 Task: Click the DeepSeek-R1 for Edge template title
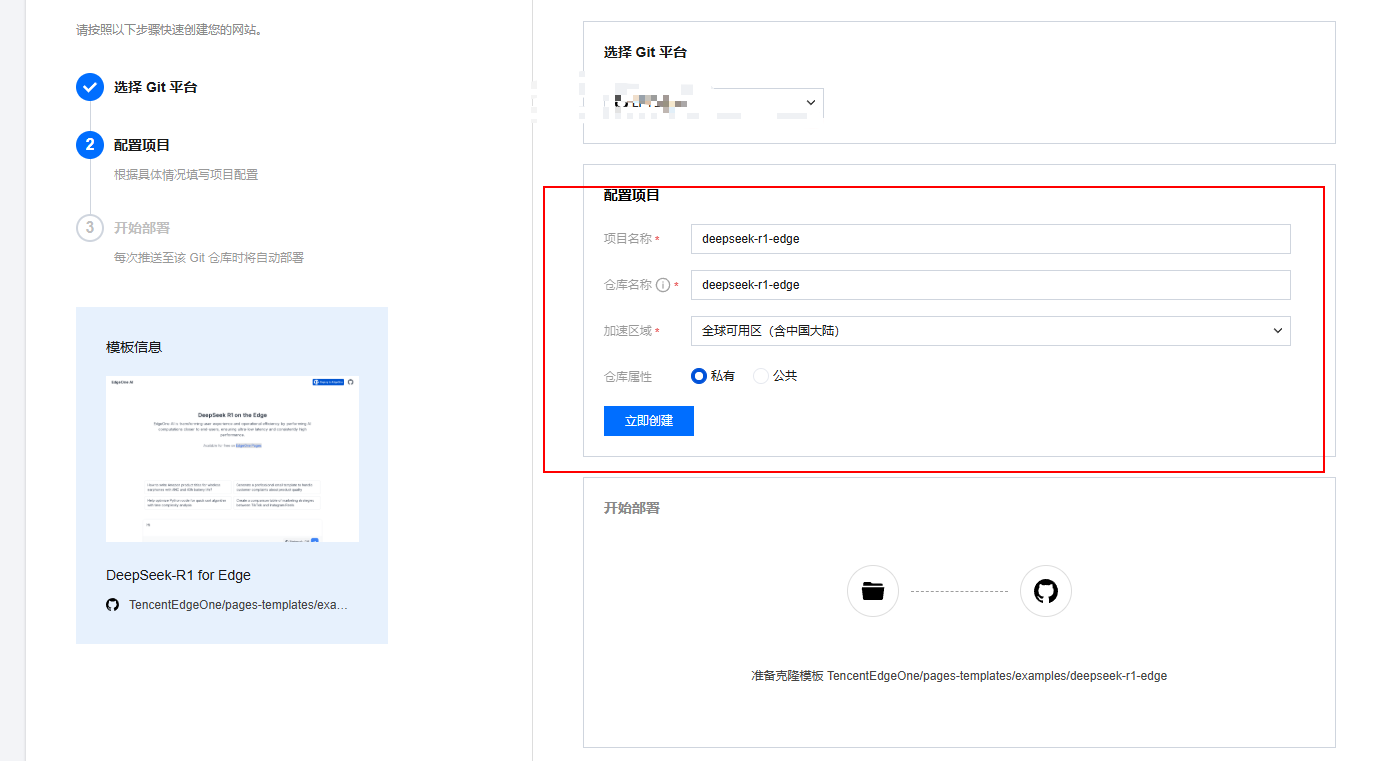[x=178, y=575]
